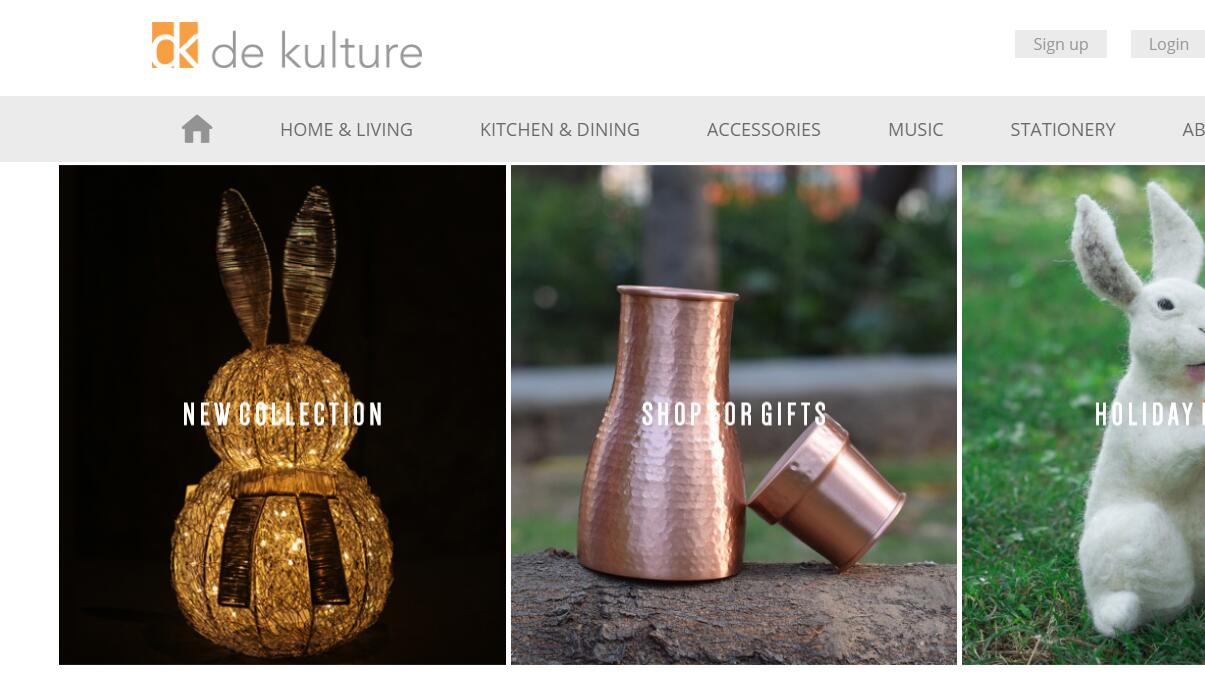
Task: Click the partially visible AB menu item
Action: point(1193,129)
